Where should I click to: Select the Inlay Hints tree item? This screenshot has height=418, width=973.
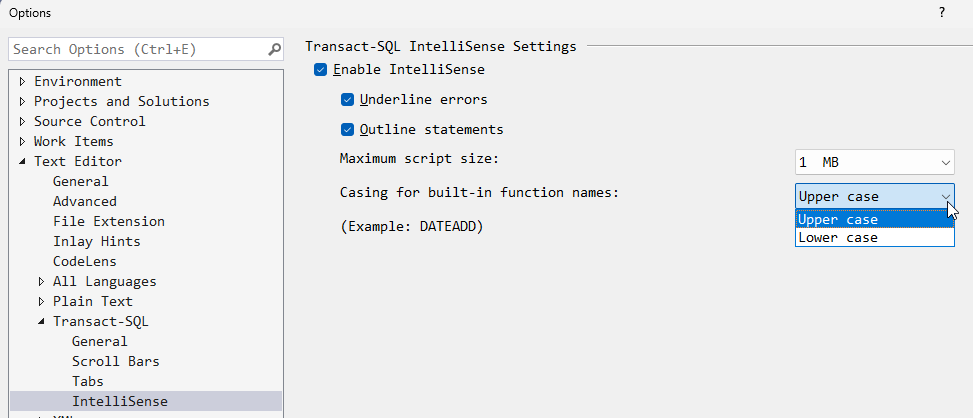click(96, 241)
